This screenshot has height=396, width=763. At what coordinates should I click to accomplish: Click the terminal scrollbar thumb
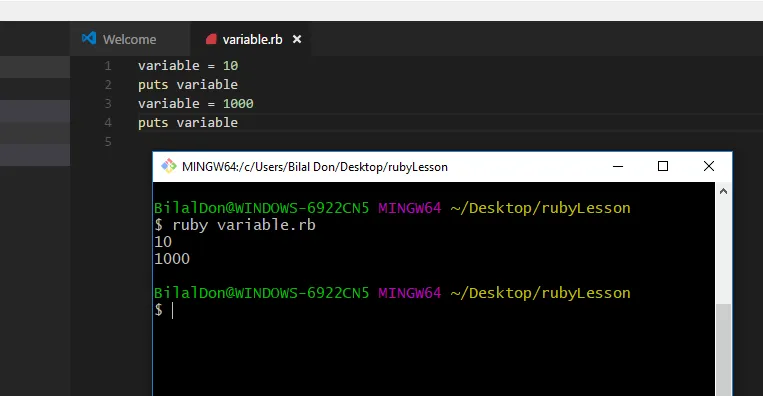click(724, 349)
